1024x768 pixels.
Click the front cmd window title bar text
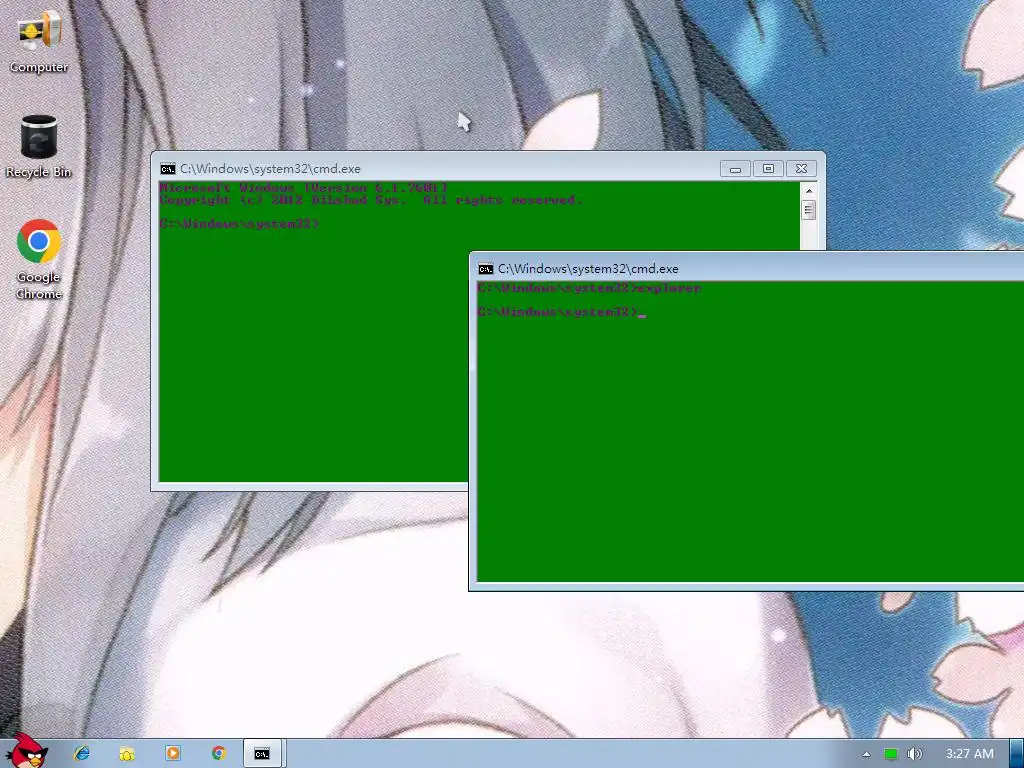[x=588, y=269]
